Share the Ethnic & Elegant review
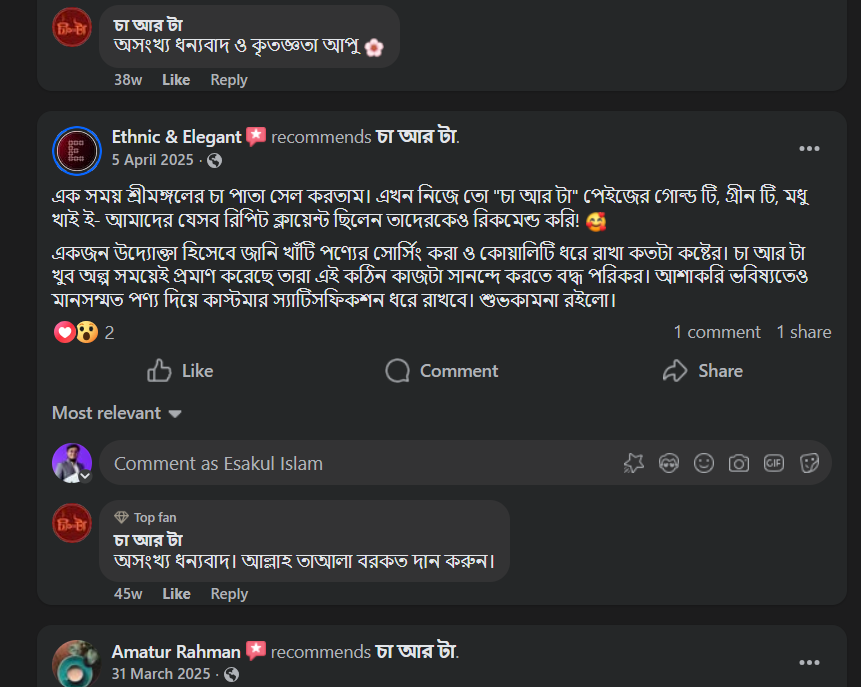Screen dimensions: 861x687 point(703,371)
